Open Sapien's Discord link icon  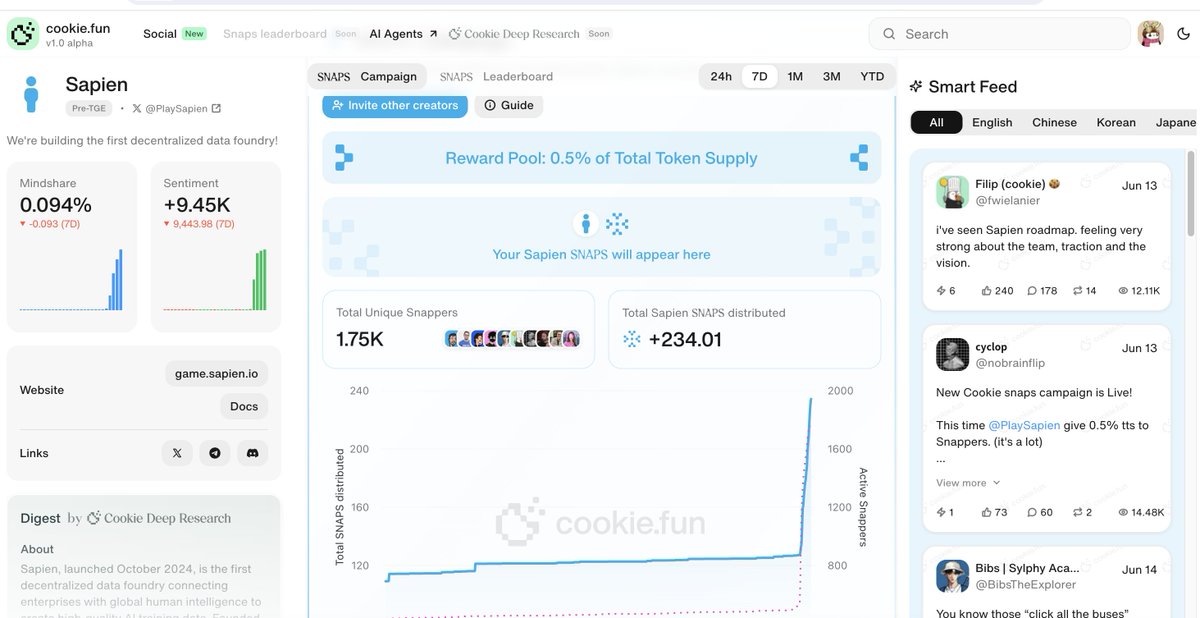(x=253, y=453)
